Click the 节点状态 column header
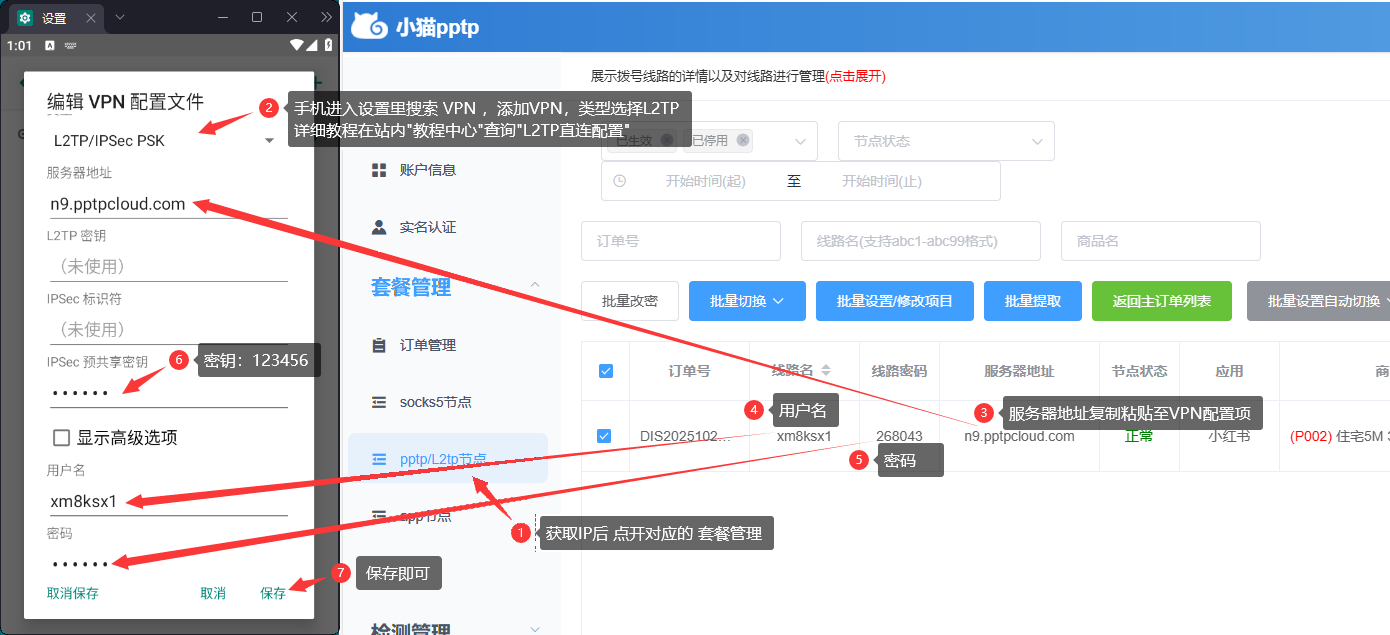1390x635 pixels. click(x=1139, y=371)
